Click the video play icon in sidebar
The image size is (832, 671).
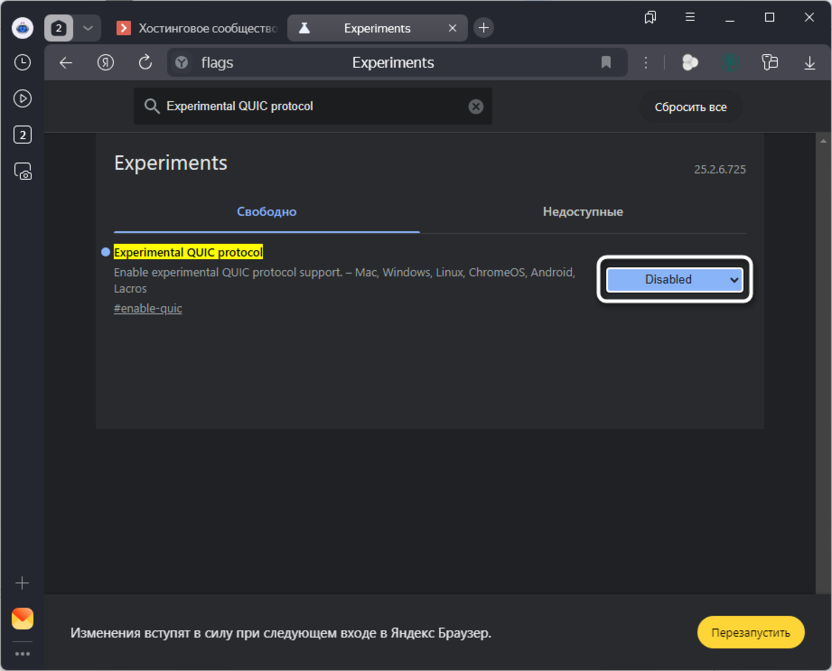click(22, 98)
